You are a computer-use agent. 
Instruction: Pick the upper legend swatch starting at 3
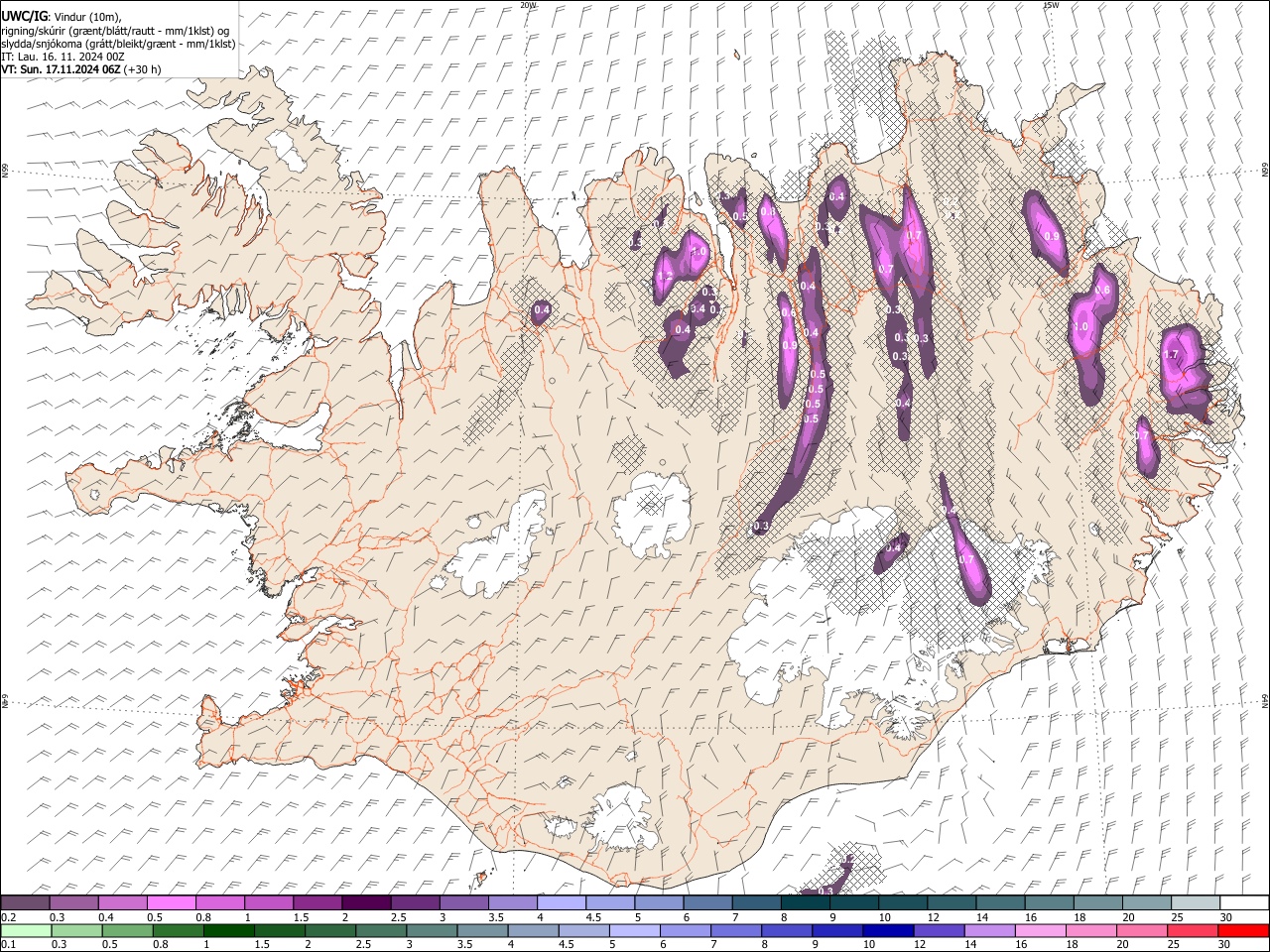(x=464, y=902)
